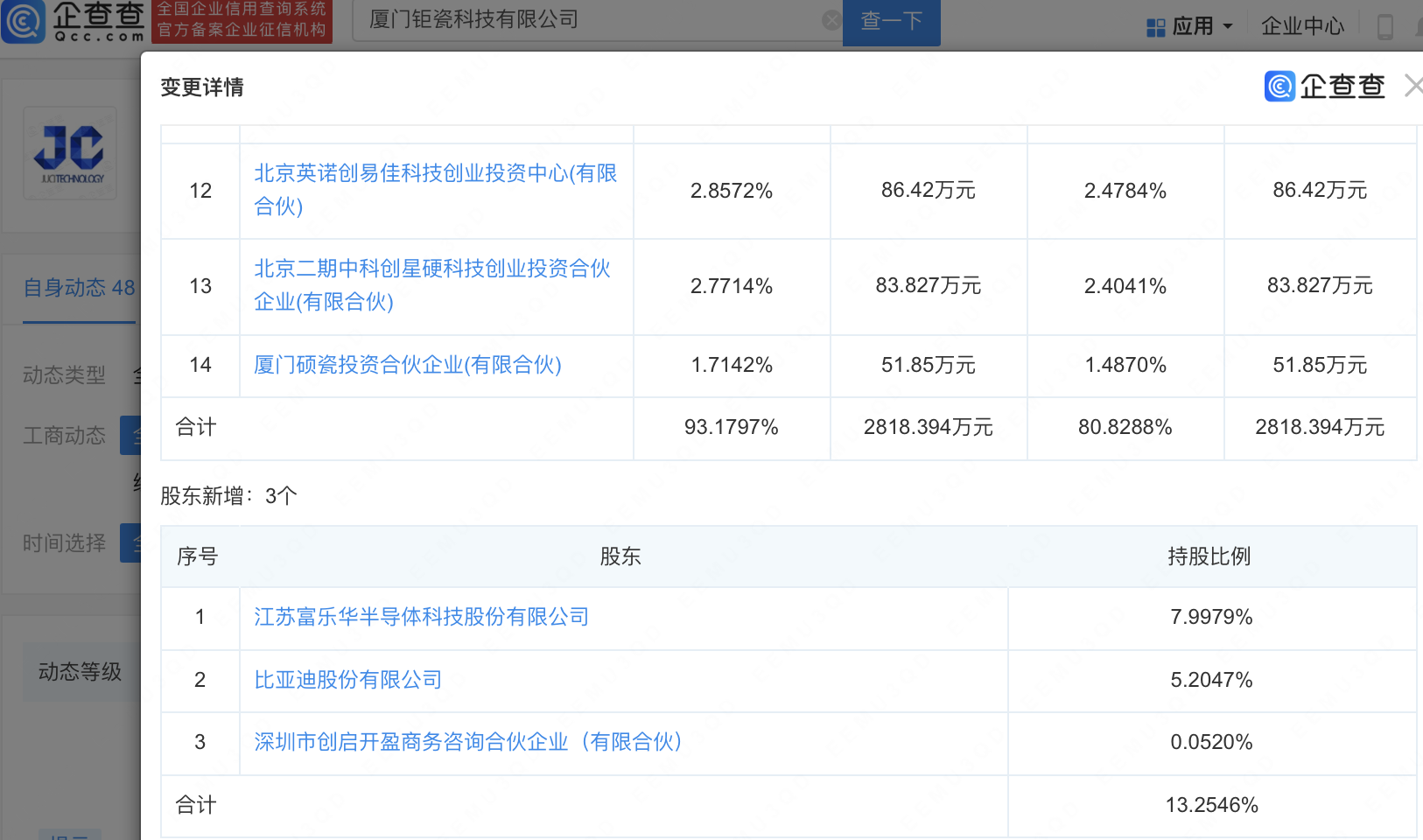Click the 1.4870% cell in row 14

point(1125,365)
